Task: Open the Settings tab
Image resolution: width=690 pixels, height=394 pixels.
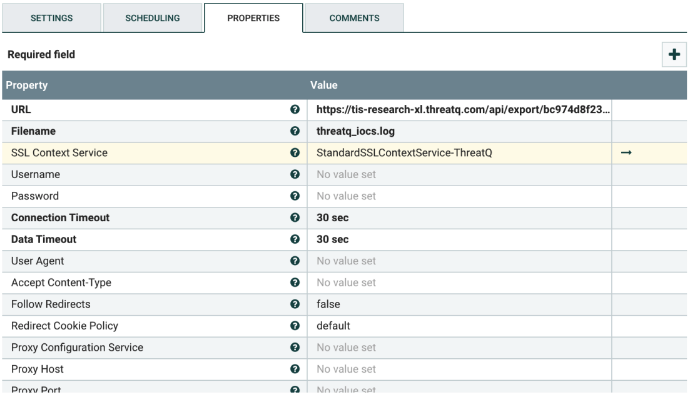Action: [x=51, y=18]
